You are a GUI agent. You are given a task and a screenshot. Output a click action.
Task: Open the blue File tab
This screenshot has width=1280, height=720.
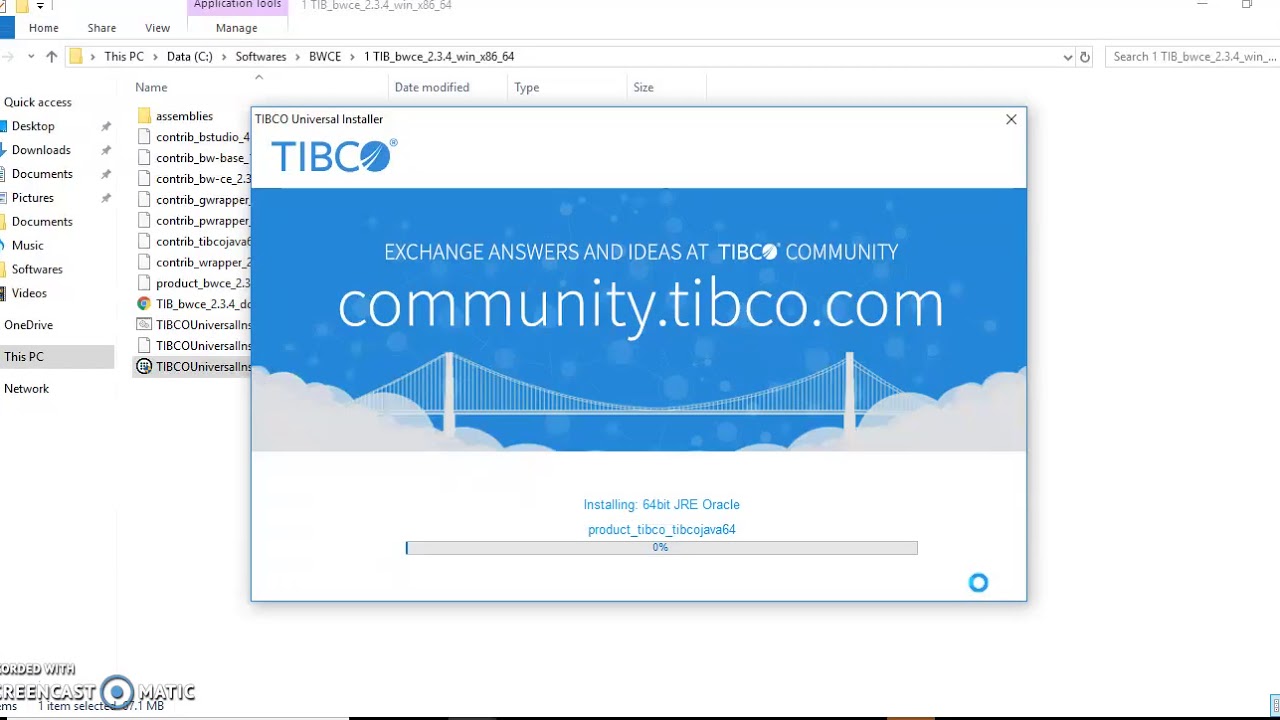(6, 28)
